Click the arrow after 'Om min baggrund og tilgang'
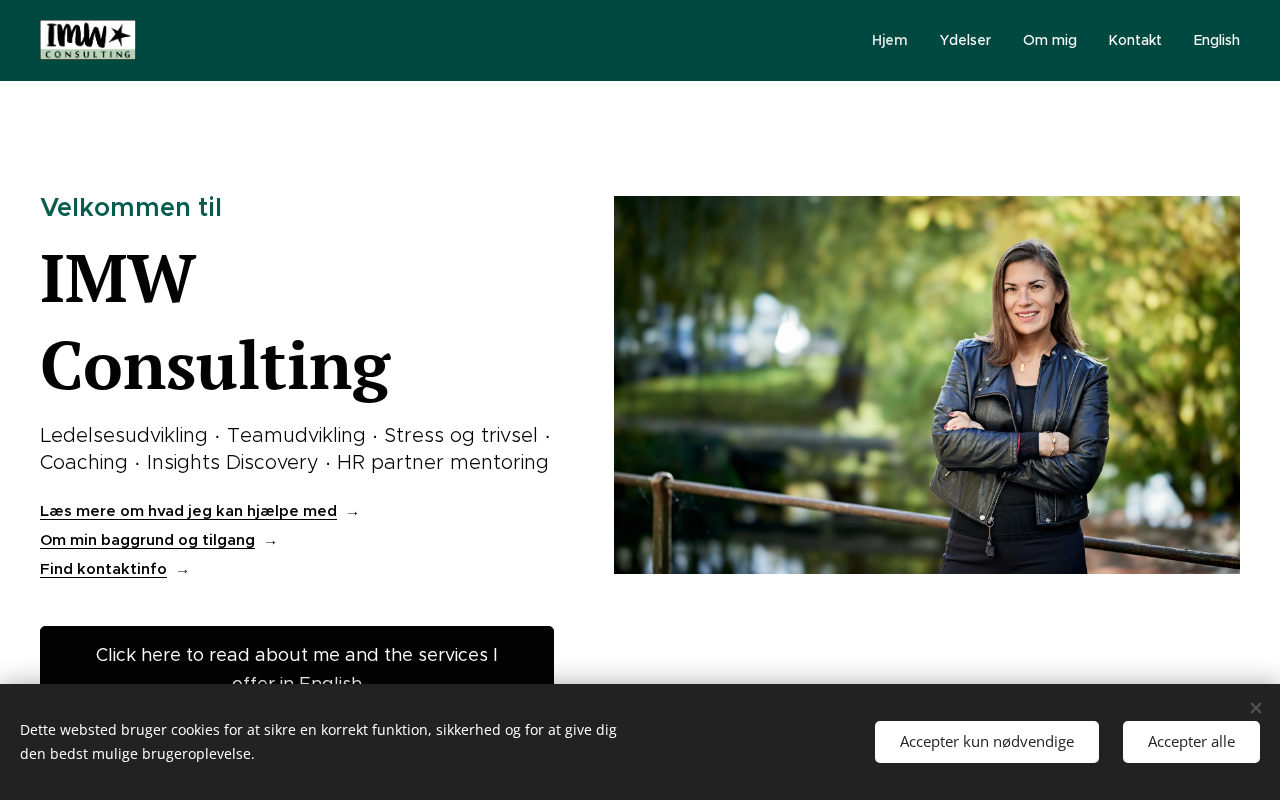The height and width of the screenshot is (800, 1280). click(271, 542)
